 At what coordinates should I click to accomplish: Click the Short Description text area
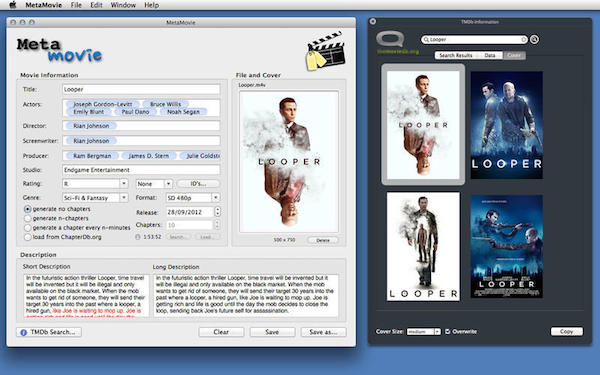tap(86, 295)
